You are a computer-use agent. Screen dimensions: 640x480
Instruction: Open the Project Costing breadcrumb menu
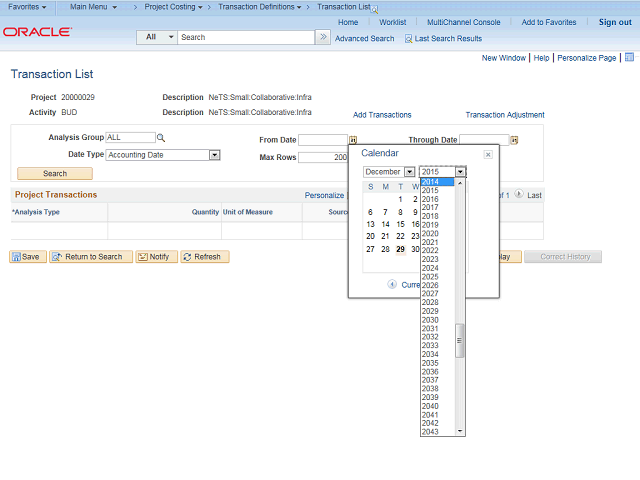click(173, 7)
